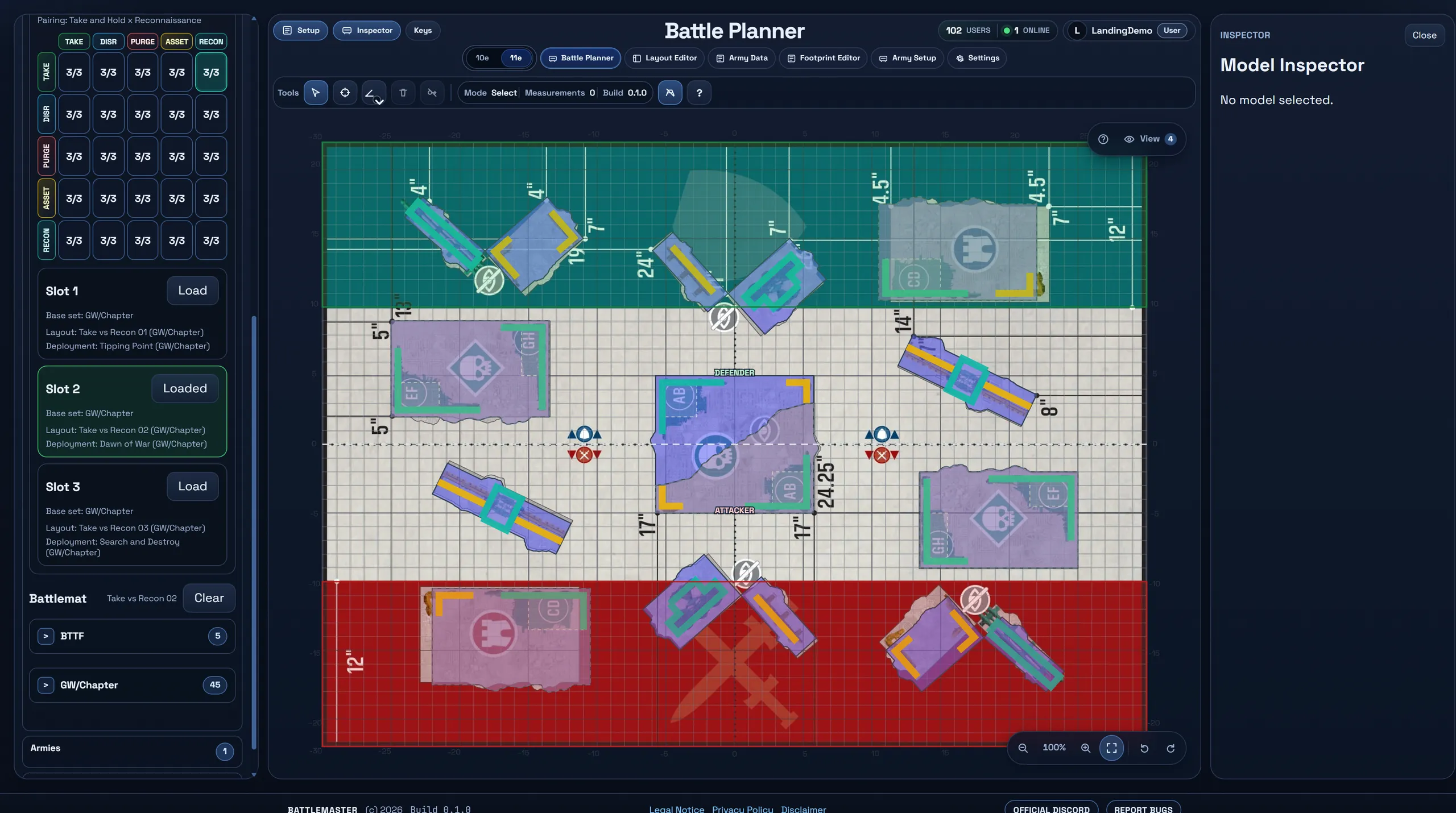Image resolution: width=1456 pixels, height=813 pixels.
Task: Click the sidebar scroll down arrow
Action: (254, 774)
